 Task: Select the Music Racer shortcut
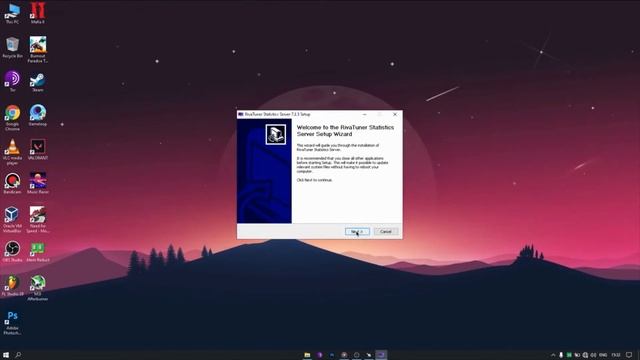click(x=38, y=184)
